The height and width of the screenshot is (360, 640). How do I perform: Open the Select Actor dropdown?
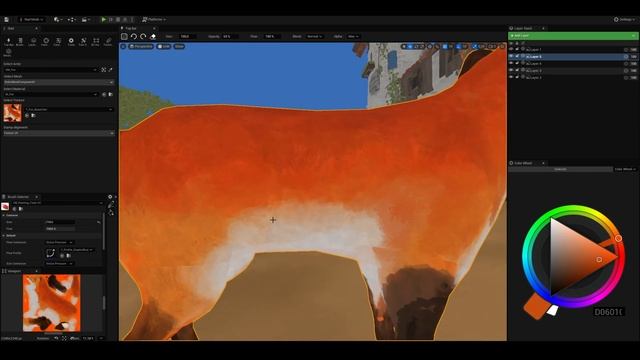(x=51, y=70)
